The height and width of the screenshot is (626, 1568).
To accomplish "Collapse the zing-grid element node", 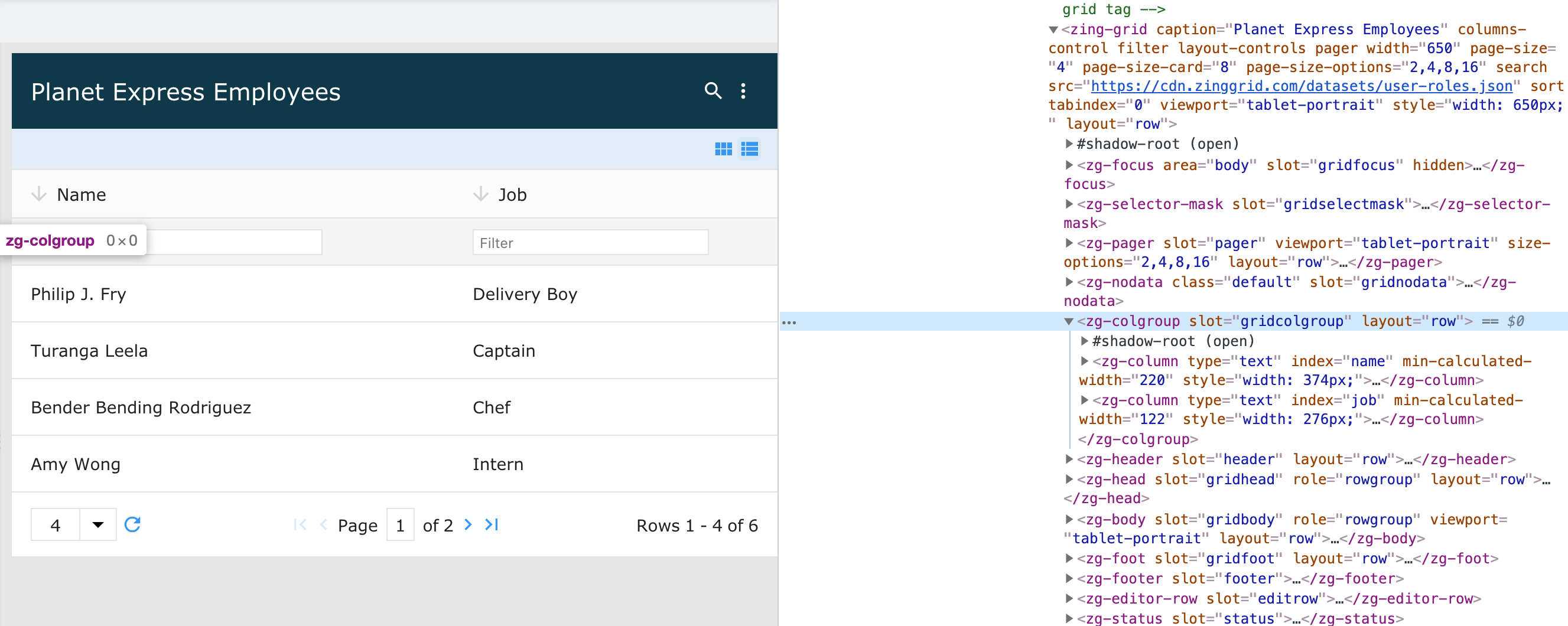I will [x=1053, y=29].
